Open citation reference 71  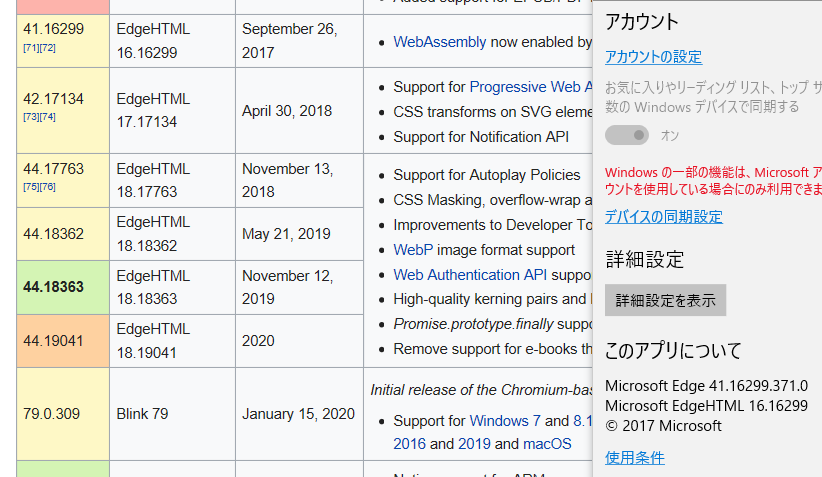[x=31, y=48]
